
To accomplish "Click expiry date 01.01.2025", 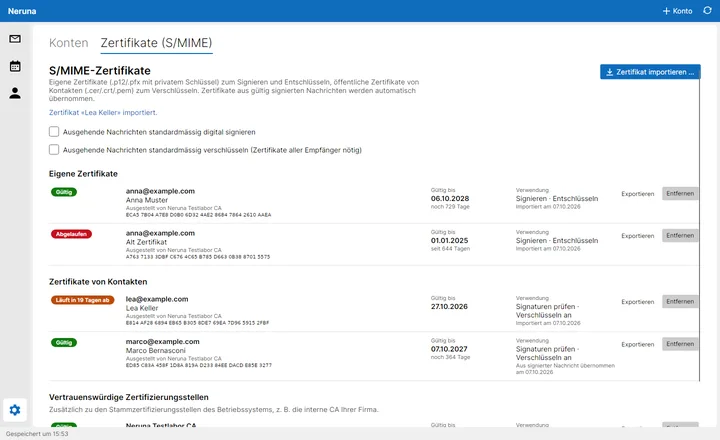I will (x=450, y=241).
